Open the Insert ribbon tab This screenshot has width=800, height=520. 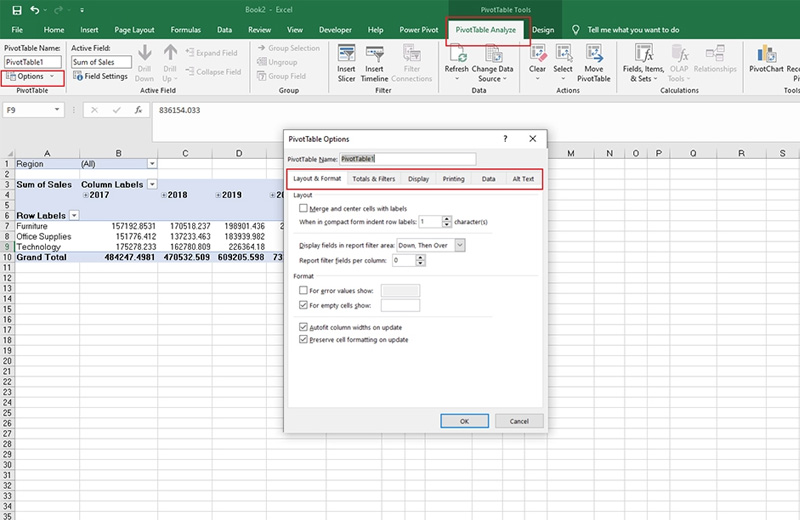click(89, 30)
